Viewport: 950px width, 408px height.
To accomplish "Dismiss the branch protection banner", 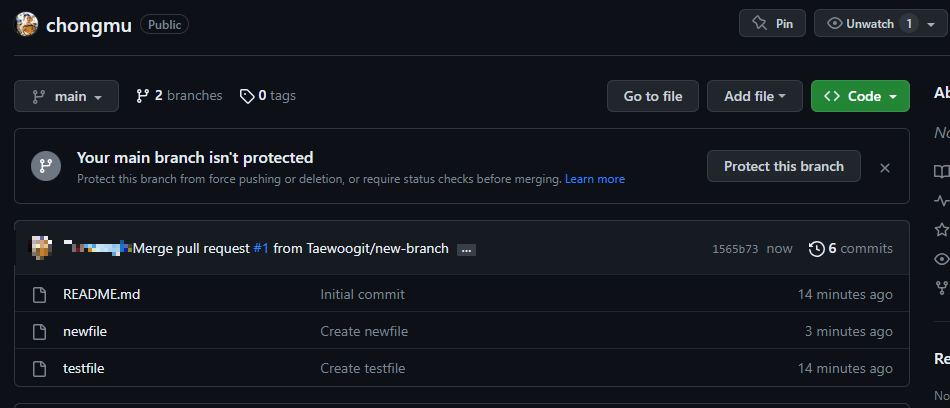I will click(x=885, y=168).
